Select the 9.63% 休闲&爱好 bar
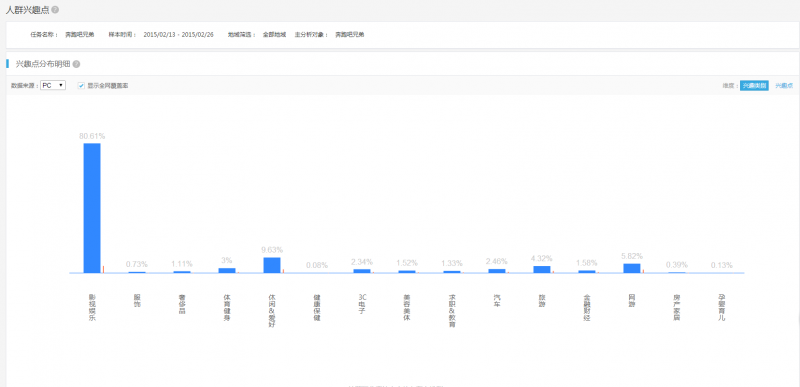Screen dimensions: 800x387 click(x=272, y=265)
